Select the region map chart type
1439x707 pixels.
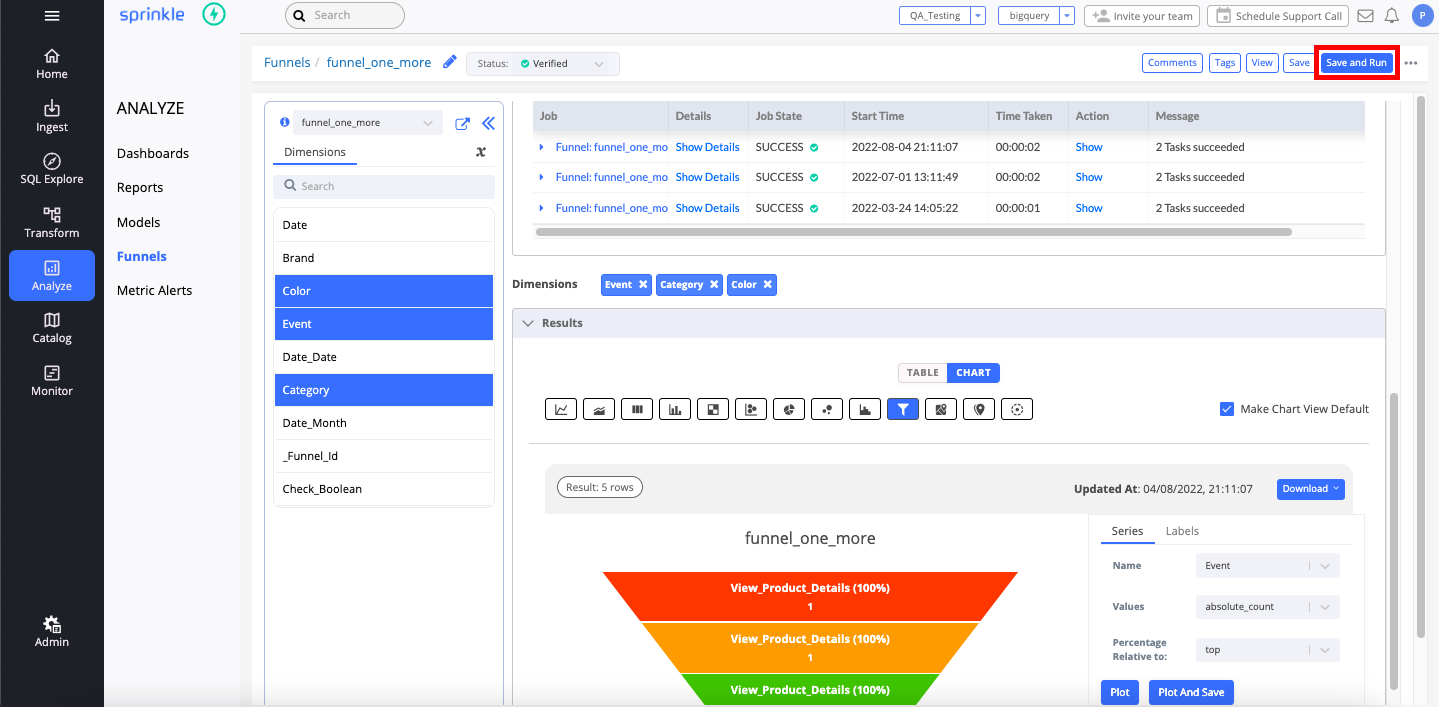click(x=941, y=409)
